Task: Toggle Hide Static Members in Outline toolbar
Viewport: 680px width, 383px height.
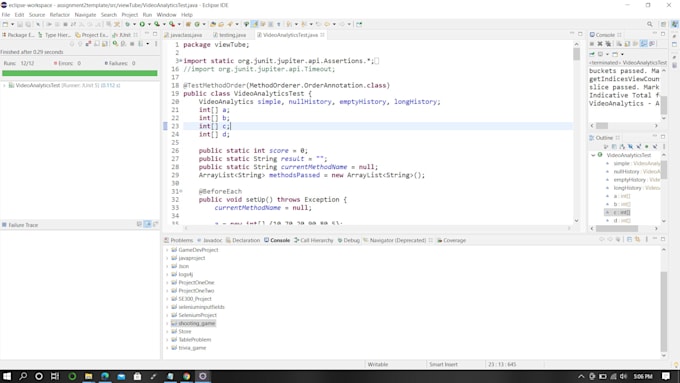Action: point(638,147)
